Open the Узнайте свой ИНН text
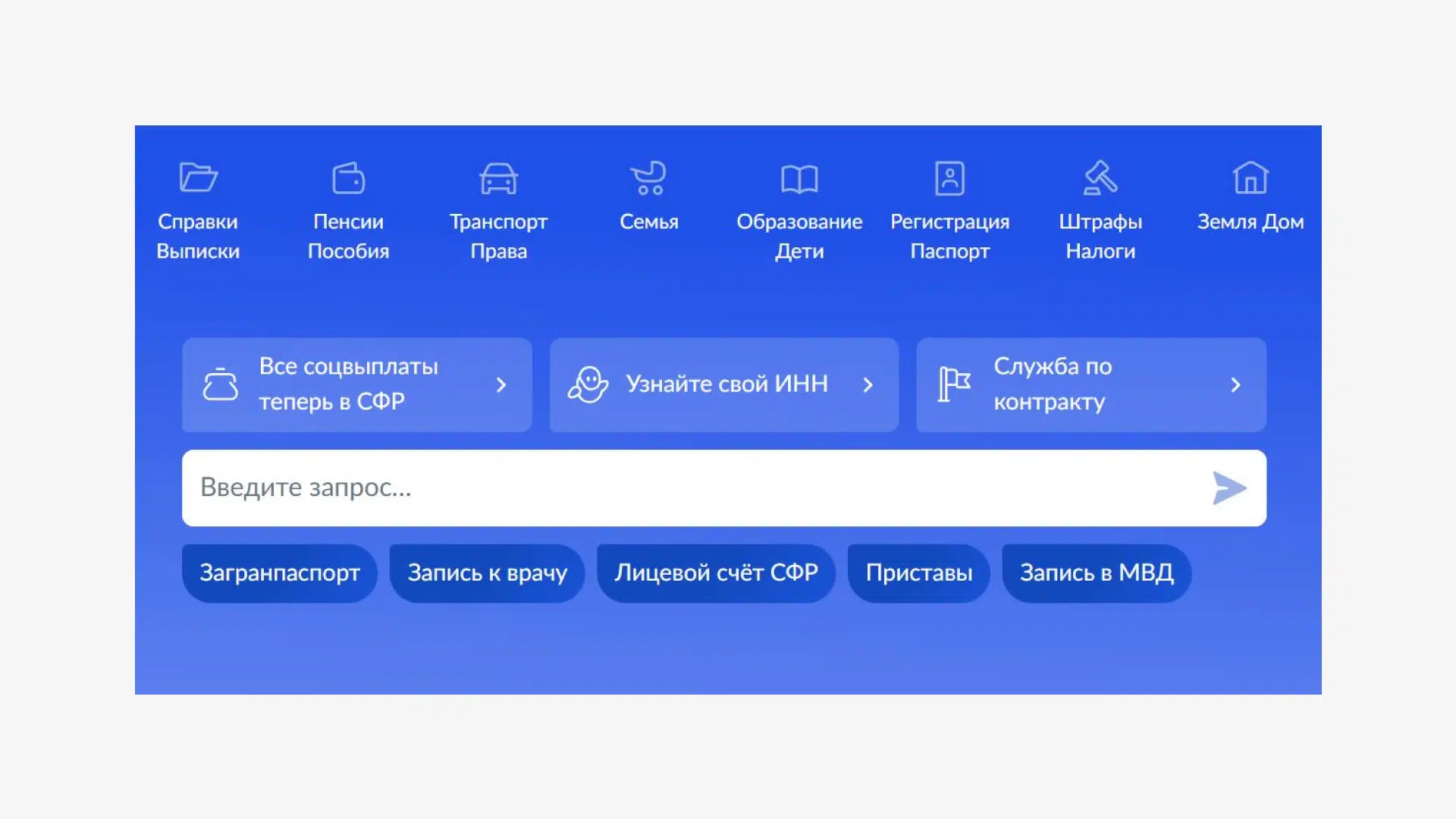The height and width of the screenshot is (819, 1456). (726, 384)
